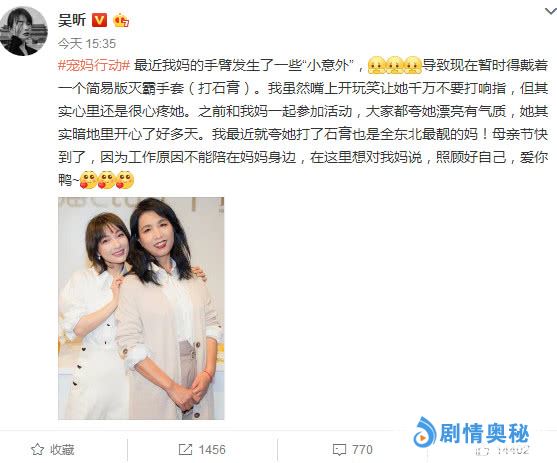Click the blue 剧情奥秘 play logo icon

pos(424,432)
